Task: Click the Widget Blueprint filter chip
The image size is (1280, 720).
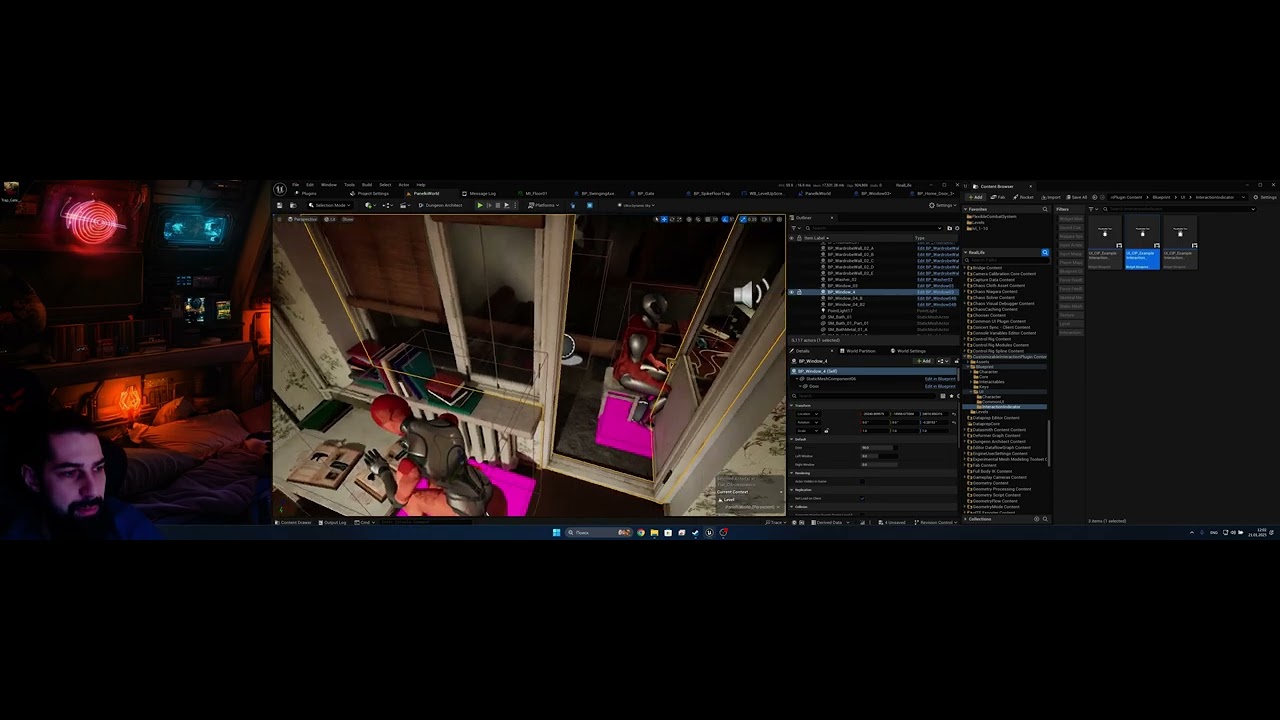Action: click(x=1071, y=219)
